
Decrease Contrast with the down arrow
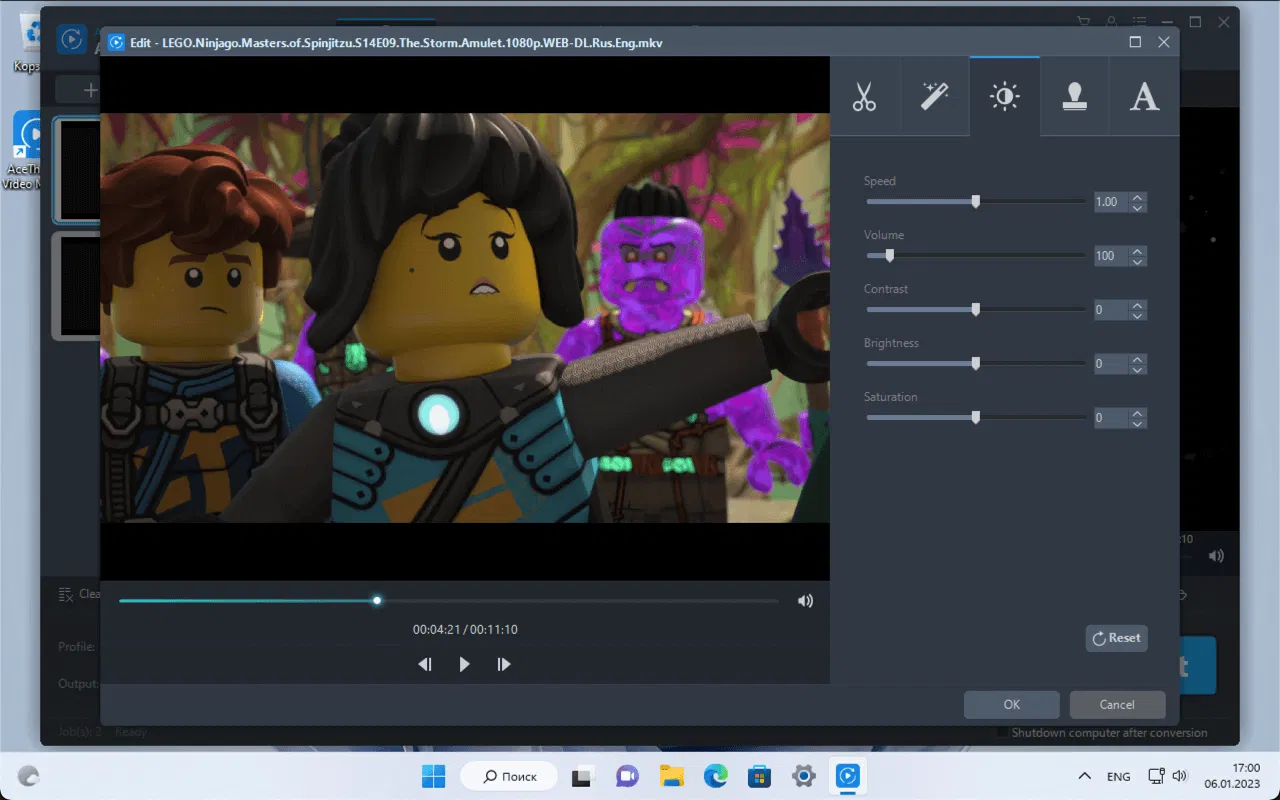[1137, 315]
